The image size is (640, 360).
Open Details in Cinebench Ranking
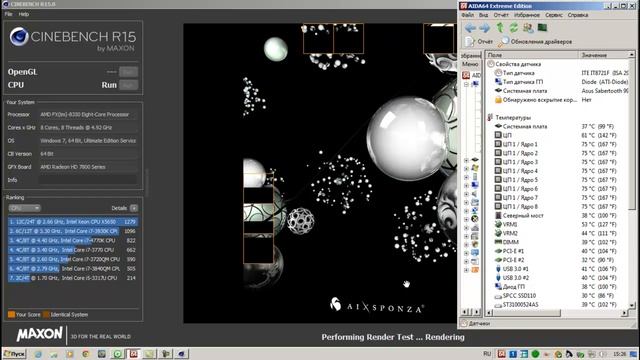133,208
